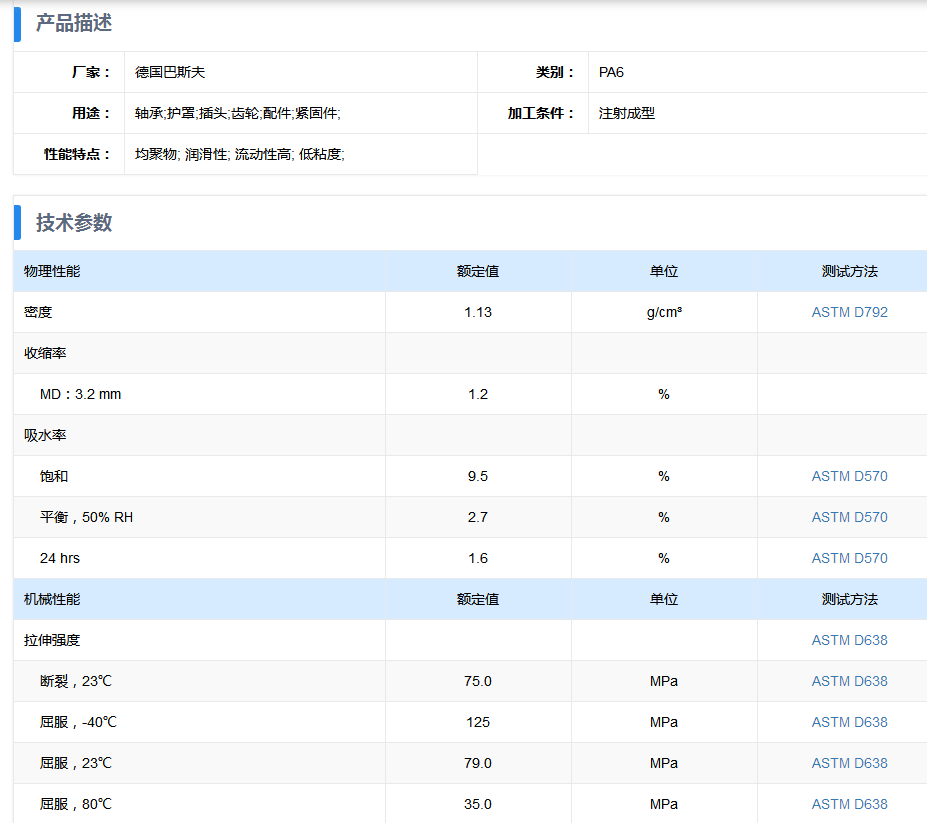Screen dimensions: 927x823
Task: Open the ASTM D792 link in 密度 row
Action: click(x=849, y=312)
